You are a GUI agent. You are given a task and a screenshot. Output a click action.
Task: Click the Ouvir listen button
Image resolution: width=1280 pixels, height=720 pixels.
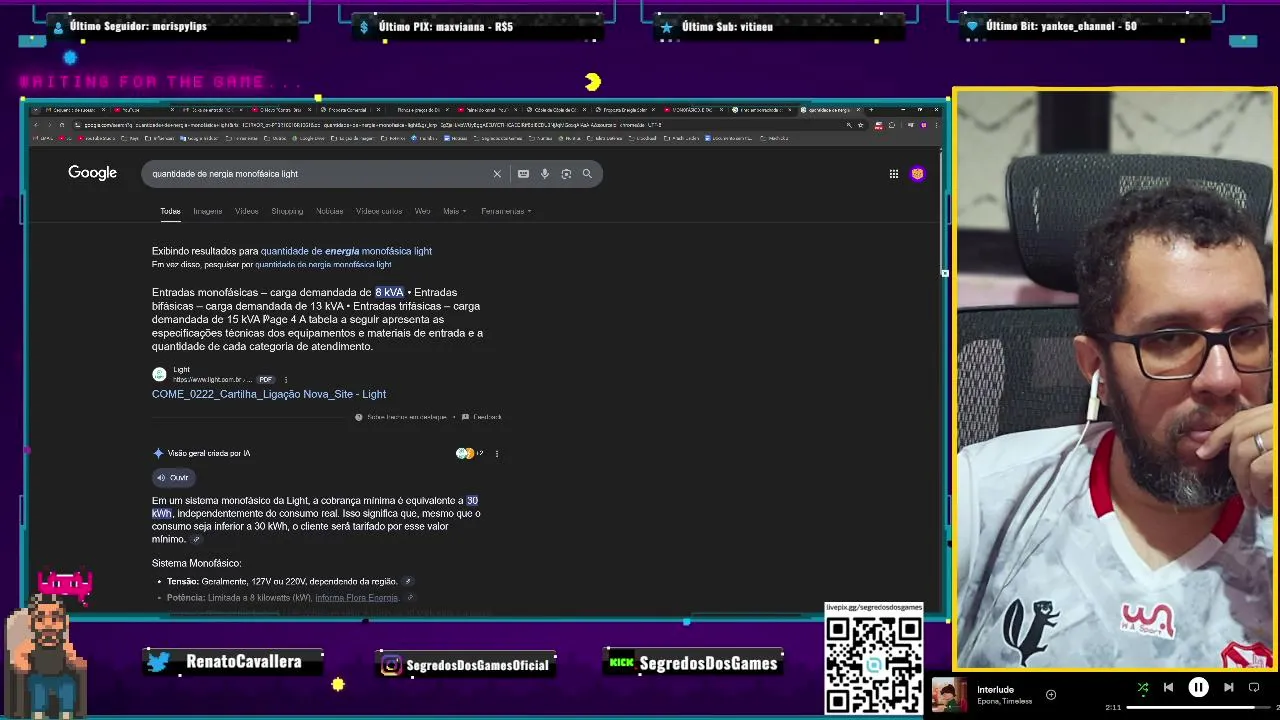coord(173,478)
